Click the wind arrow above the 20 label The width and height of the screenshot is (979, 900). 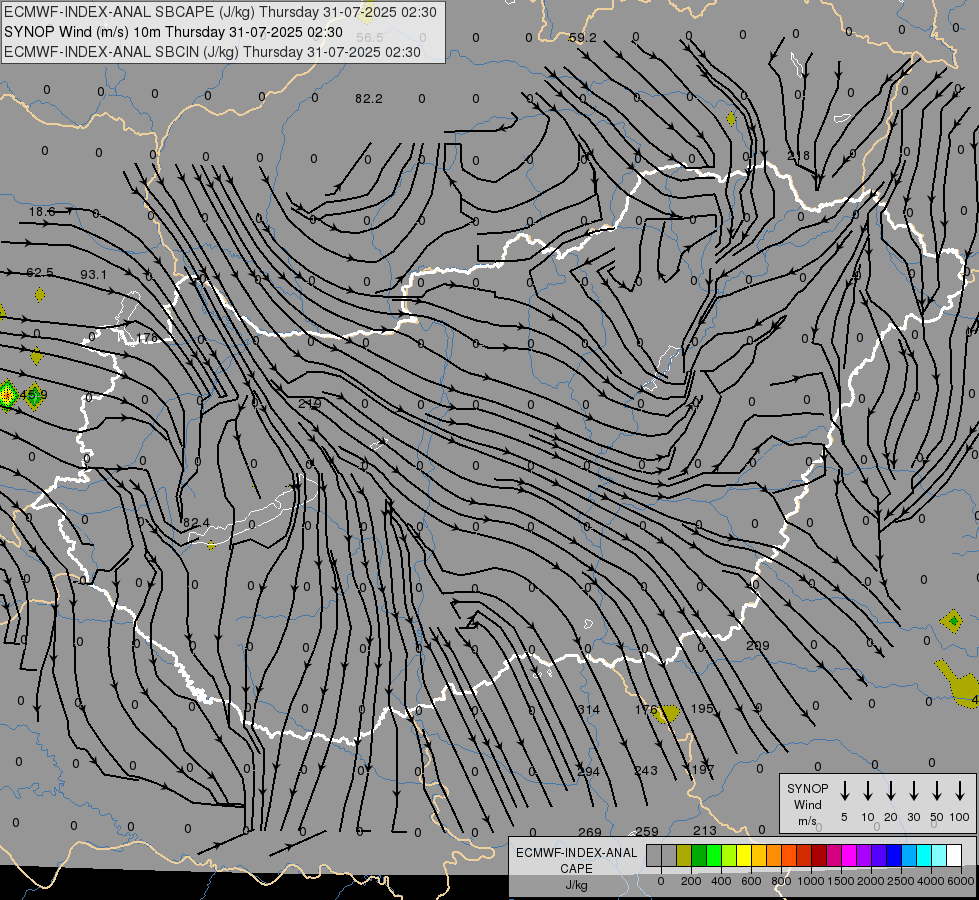tap(891, 791)
